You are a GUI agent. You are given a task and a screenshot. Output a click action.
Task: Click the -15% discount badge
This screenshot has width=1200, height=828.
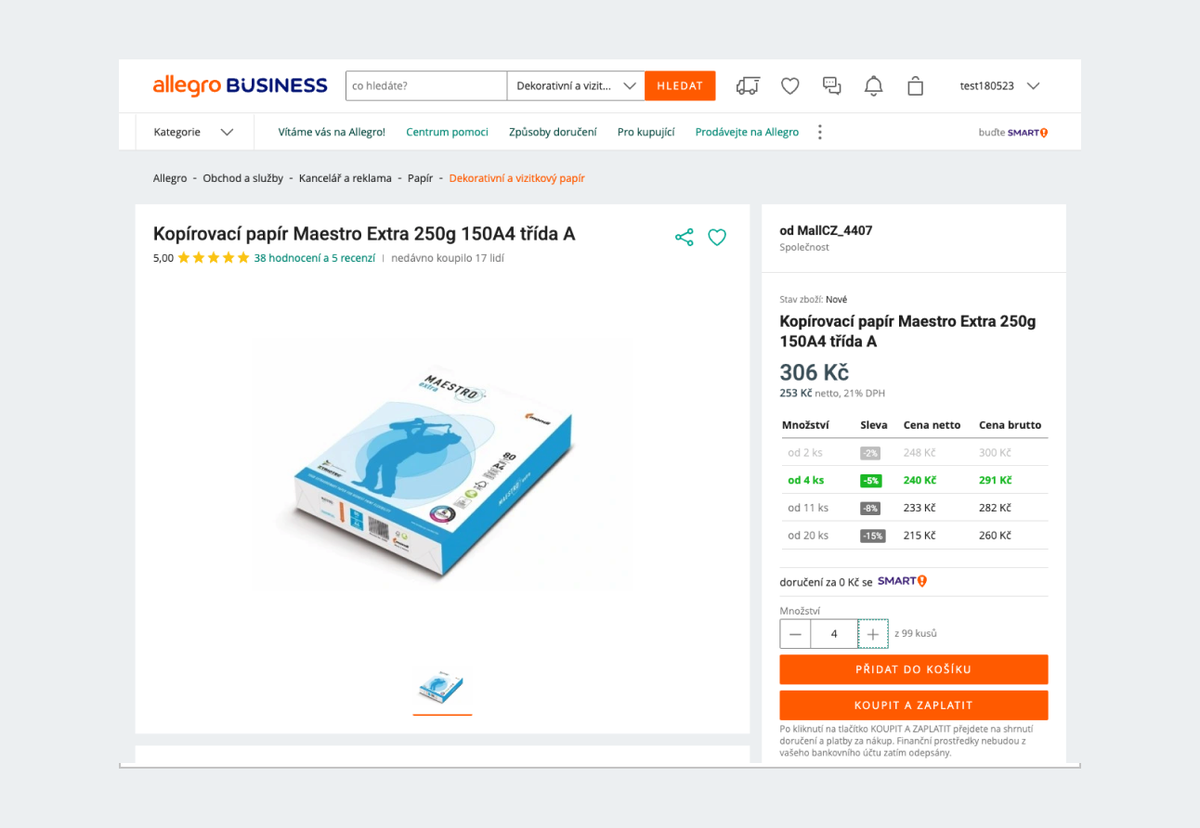point(872,536)
